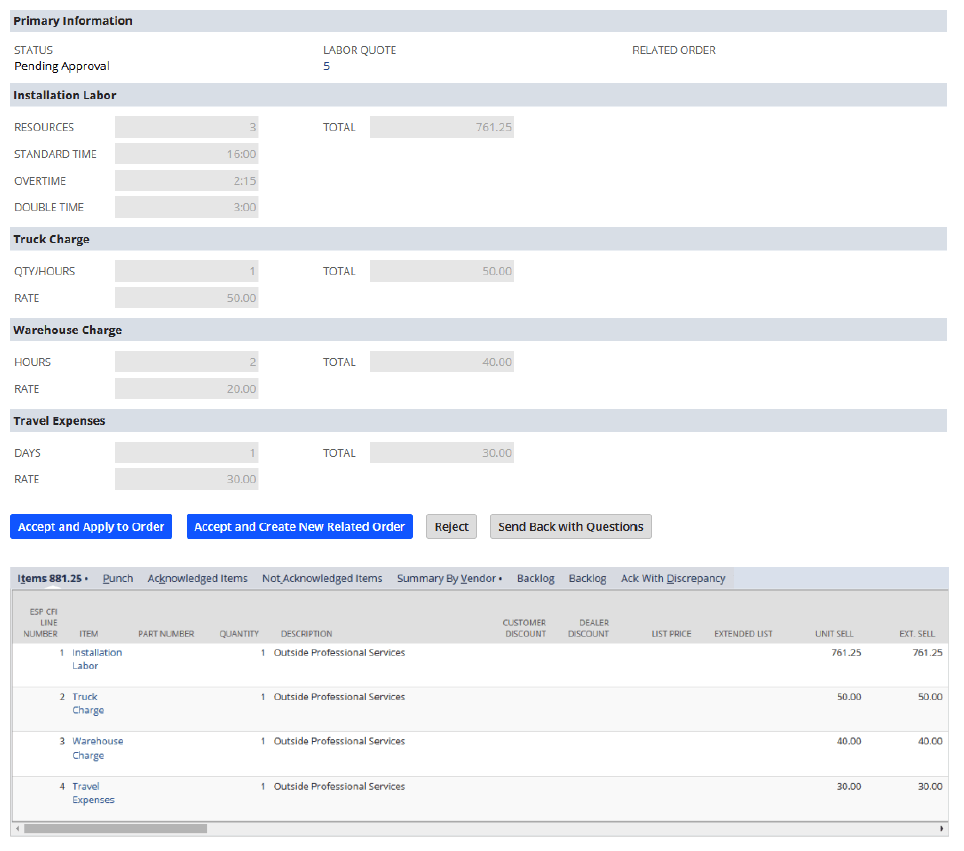Click the scroll right arrow of items table

tap(941, 828)
